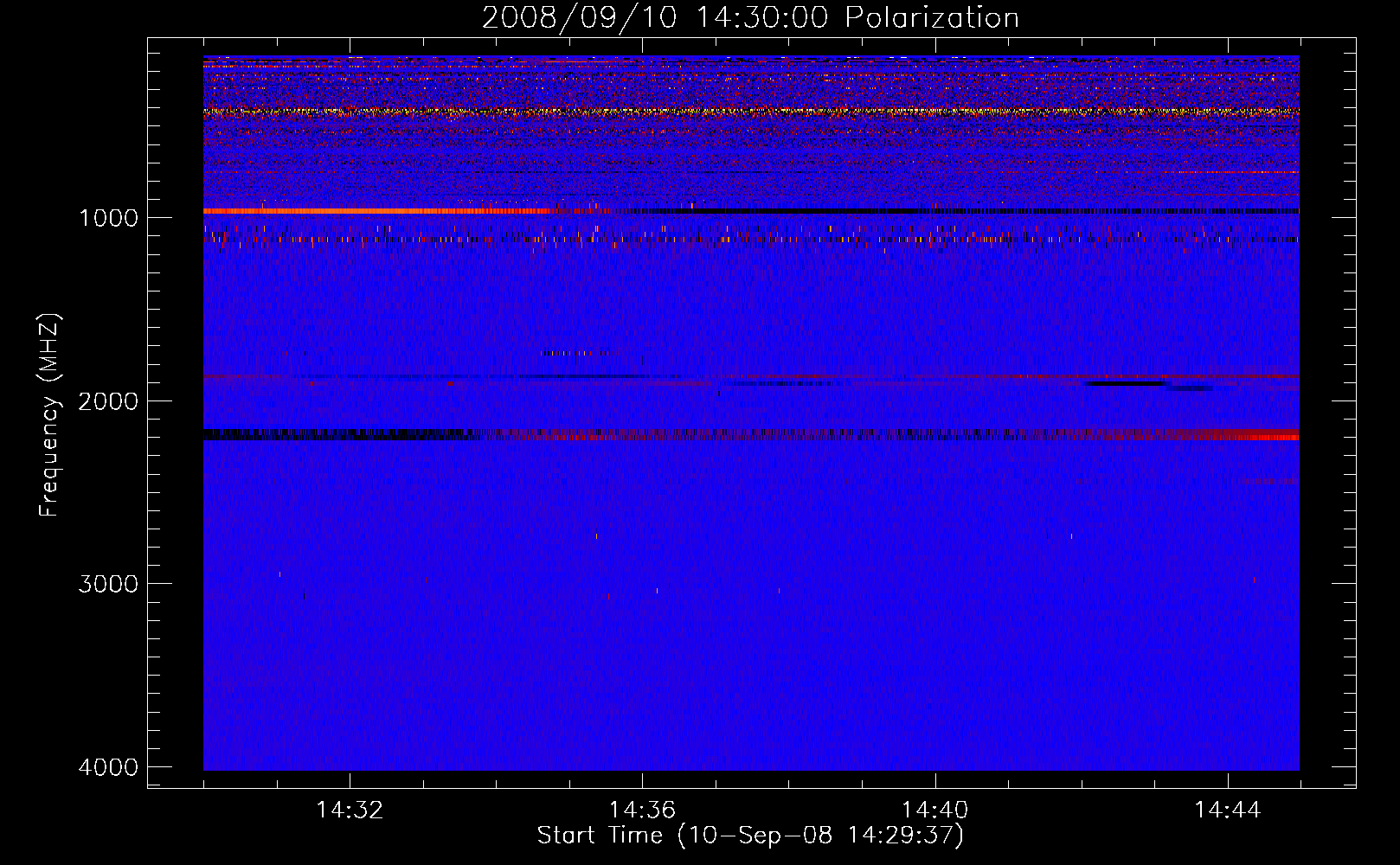Click the 14:36 time tick label
The image size is (1400, 865).
(x=642, y=810)
